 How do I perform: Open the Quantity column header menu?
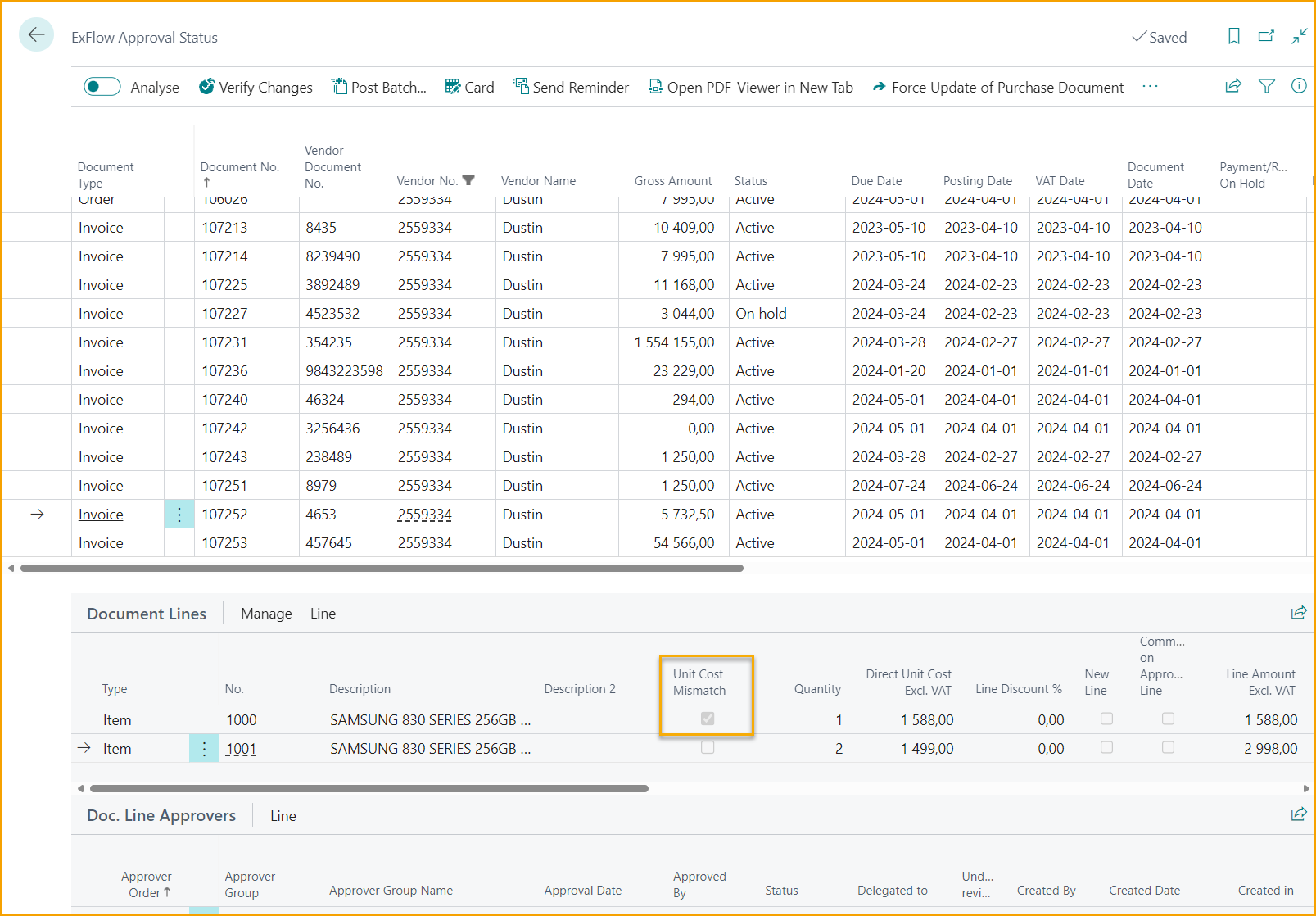pos(817,689)
